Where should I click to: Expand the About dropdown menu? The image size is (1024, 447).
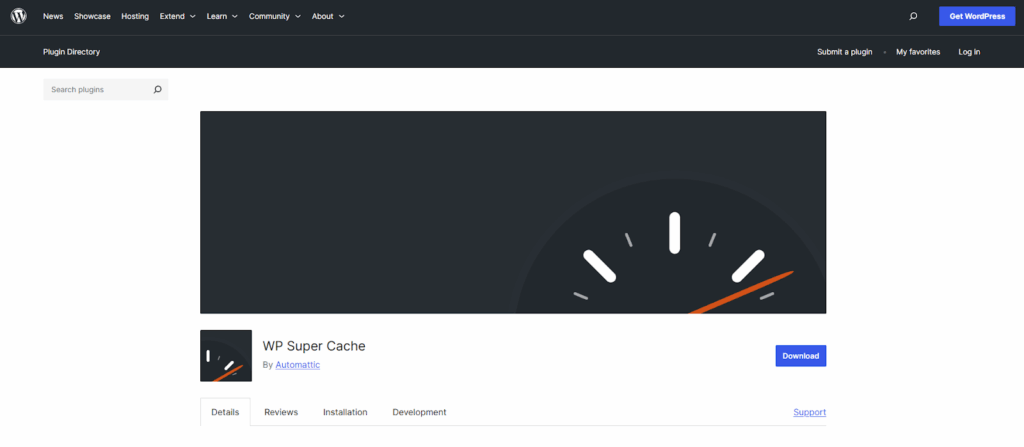click(328, 16)
